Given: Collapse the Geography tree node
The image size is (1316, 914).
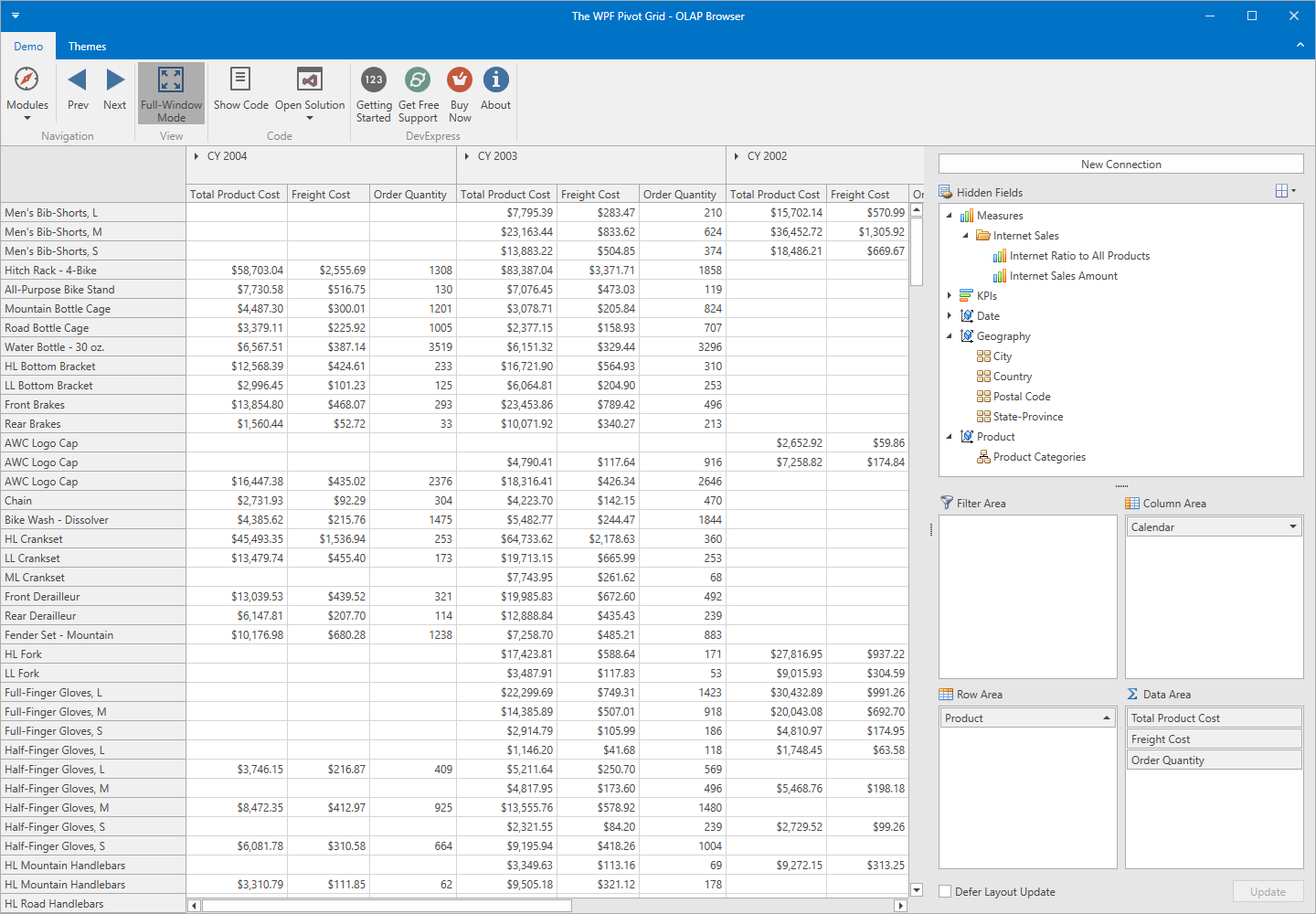Looking at the screenshot, I should coord(950,336).
